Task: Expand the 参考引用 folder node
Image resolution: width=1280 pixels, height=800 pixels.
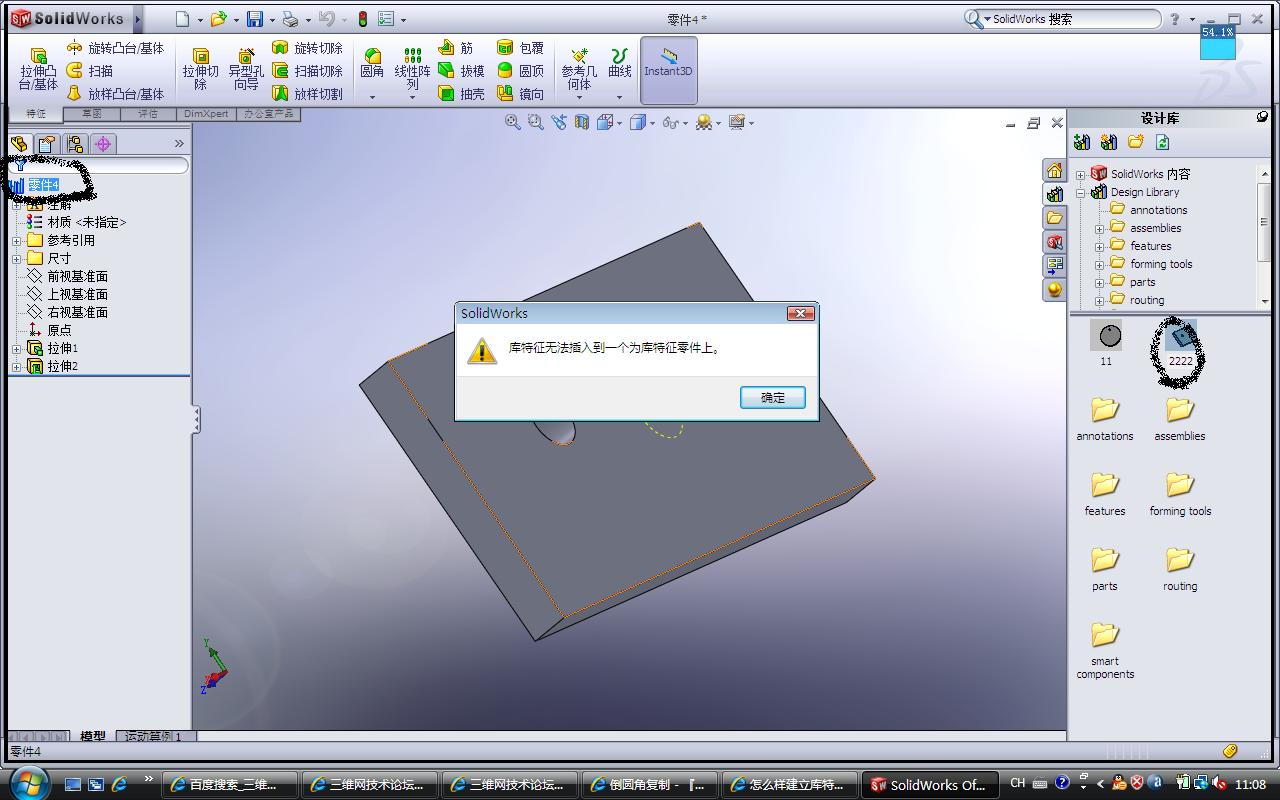Action: click(x=17, y=241)
